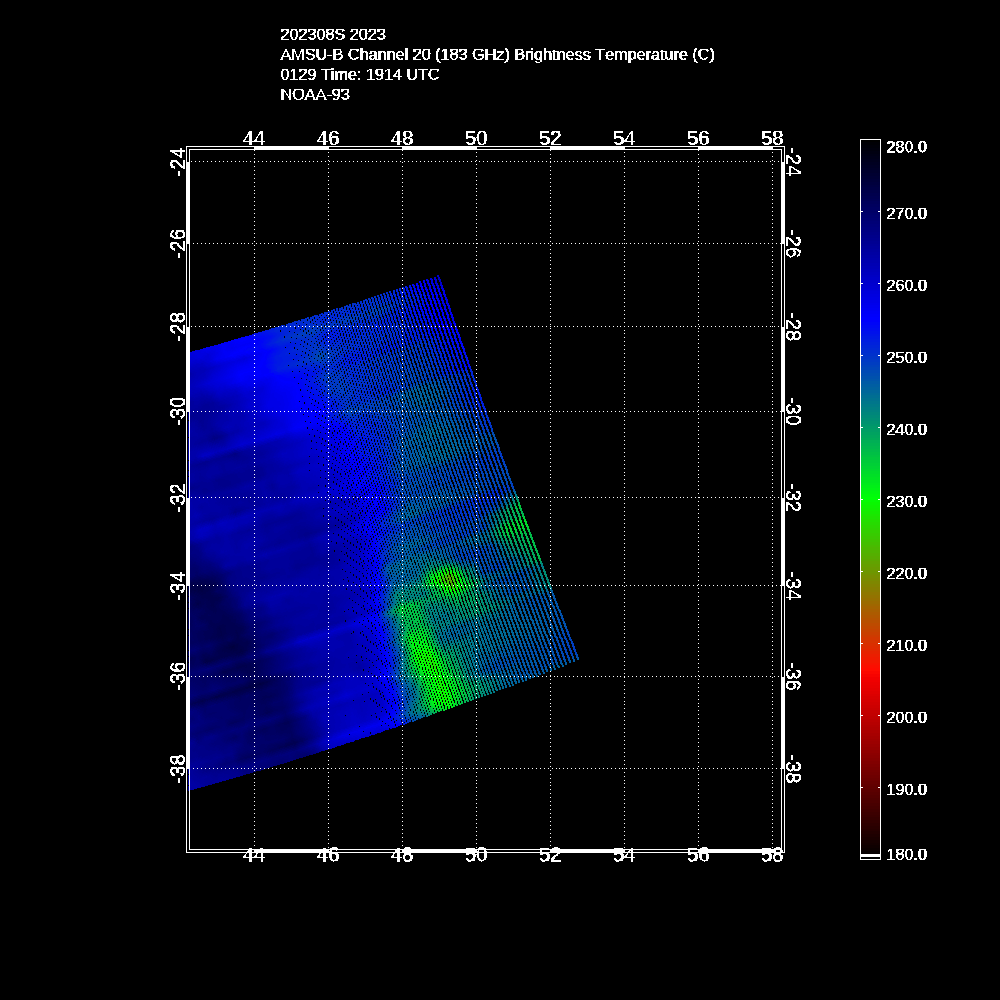Screen dimensions: 1000x1000
Task: Pick the bright green region of the colorbar
Action: click(870, 500)
